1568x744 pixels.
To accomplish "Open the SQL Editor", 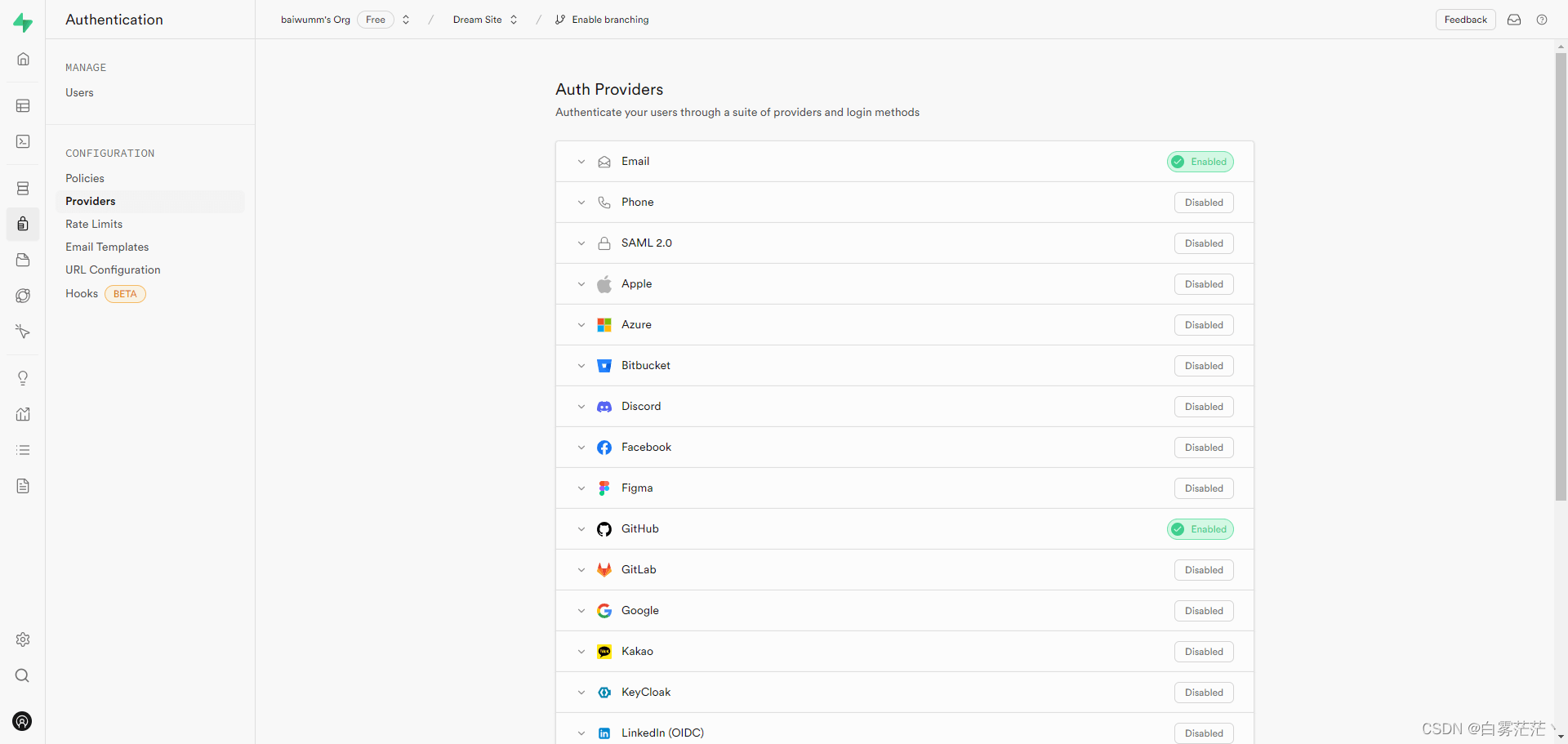I will (22, 141).
